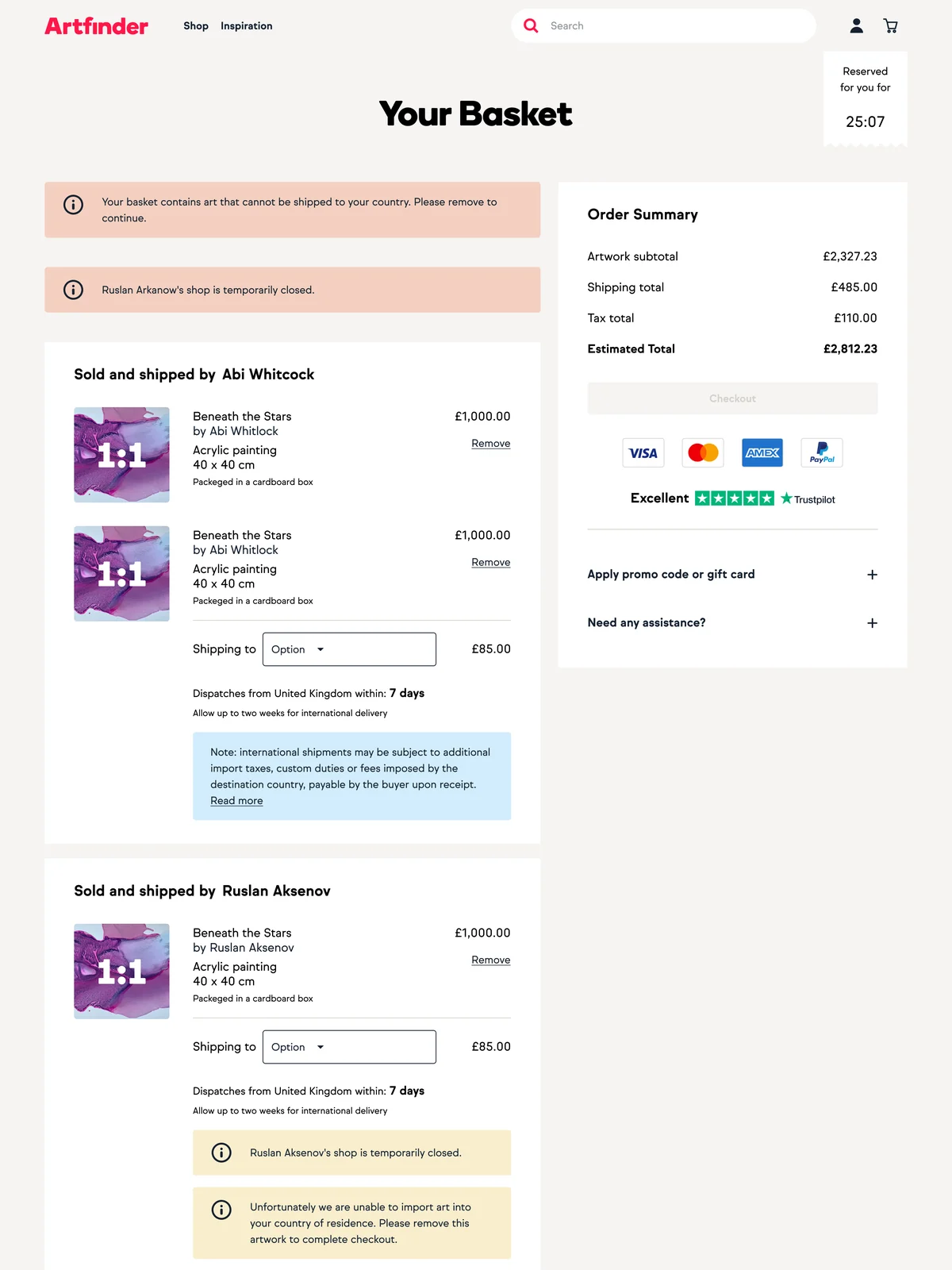
Task: Open the shopping cart icon
Action: coord(890,26)
